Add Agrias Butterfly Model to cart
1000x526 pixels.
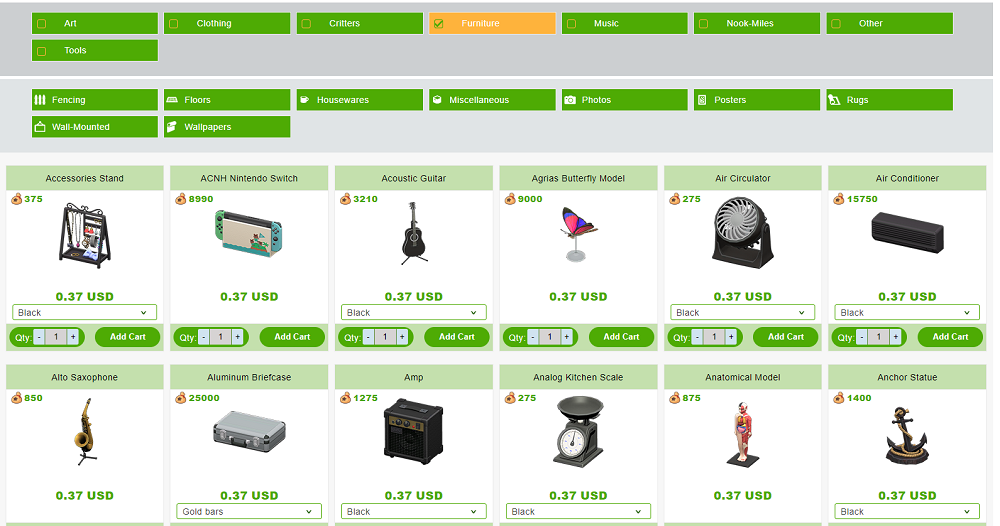pyautogui.click(x=621, y=337)
